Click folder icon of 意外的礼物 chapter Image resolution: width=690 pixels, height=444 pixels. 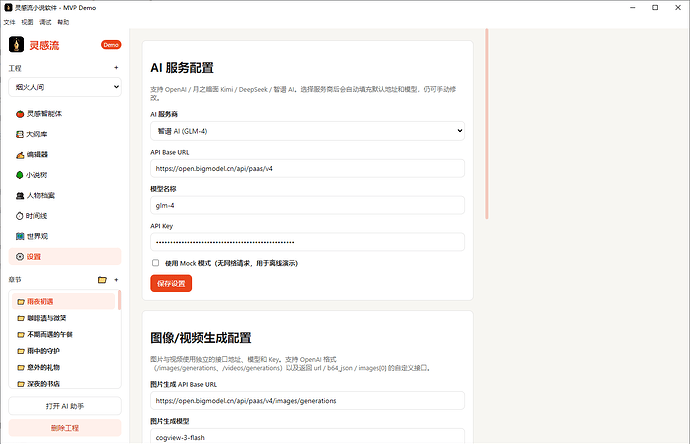(21, 367)
